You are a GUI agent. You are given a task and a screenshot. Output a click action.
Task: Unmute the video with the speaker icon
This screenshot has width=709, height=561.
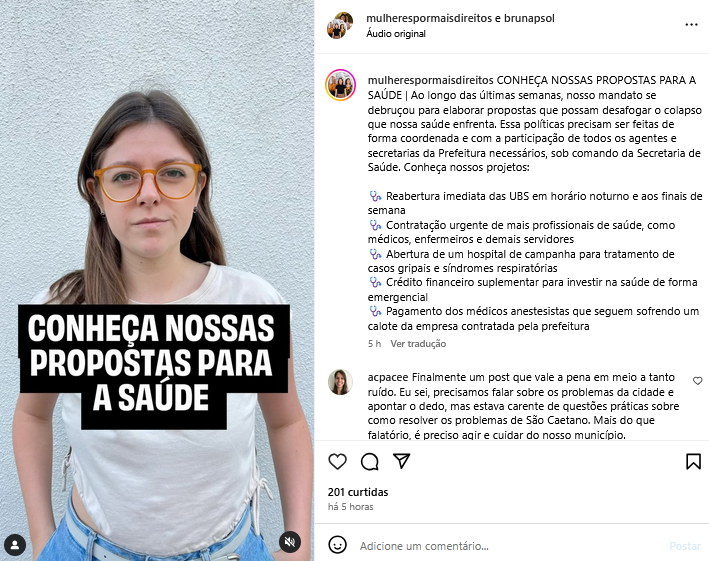pos(290,542)
